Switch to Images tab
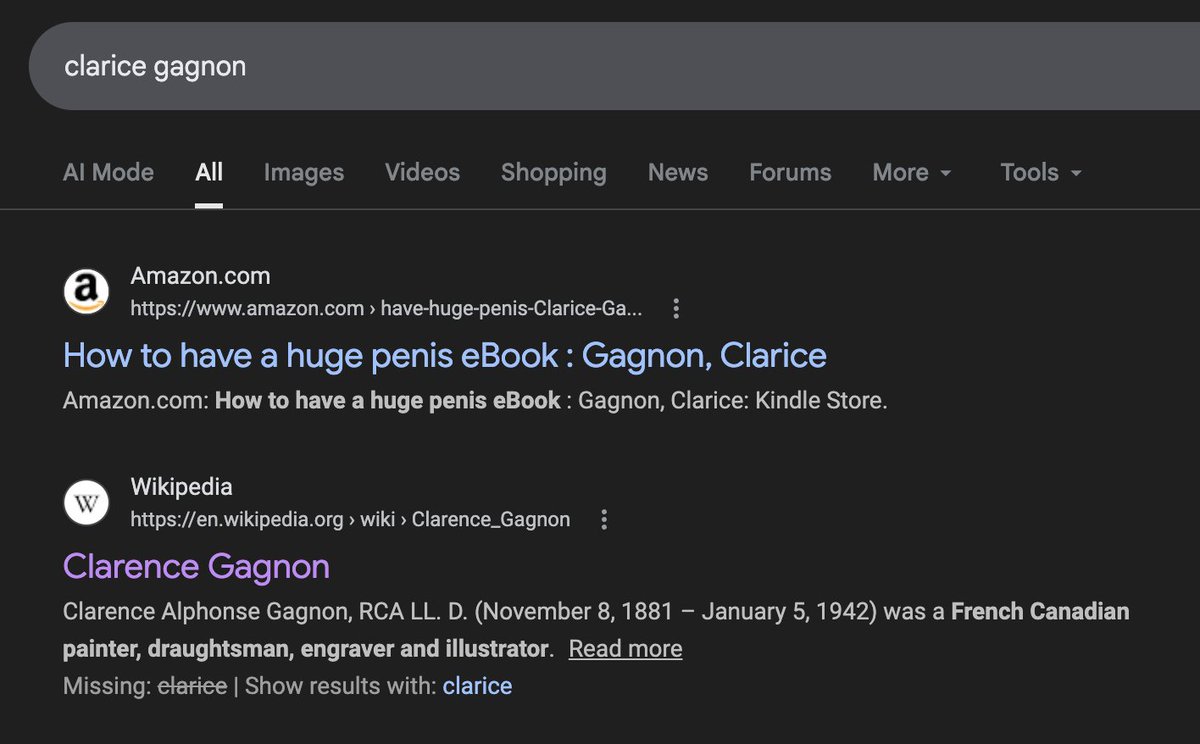Viewport: 1200px width, 744px height. 304,172
